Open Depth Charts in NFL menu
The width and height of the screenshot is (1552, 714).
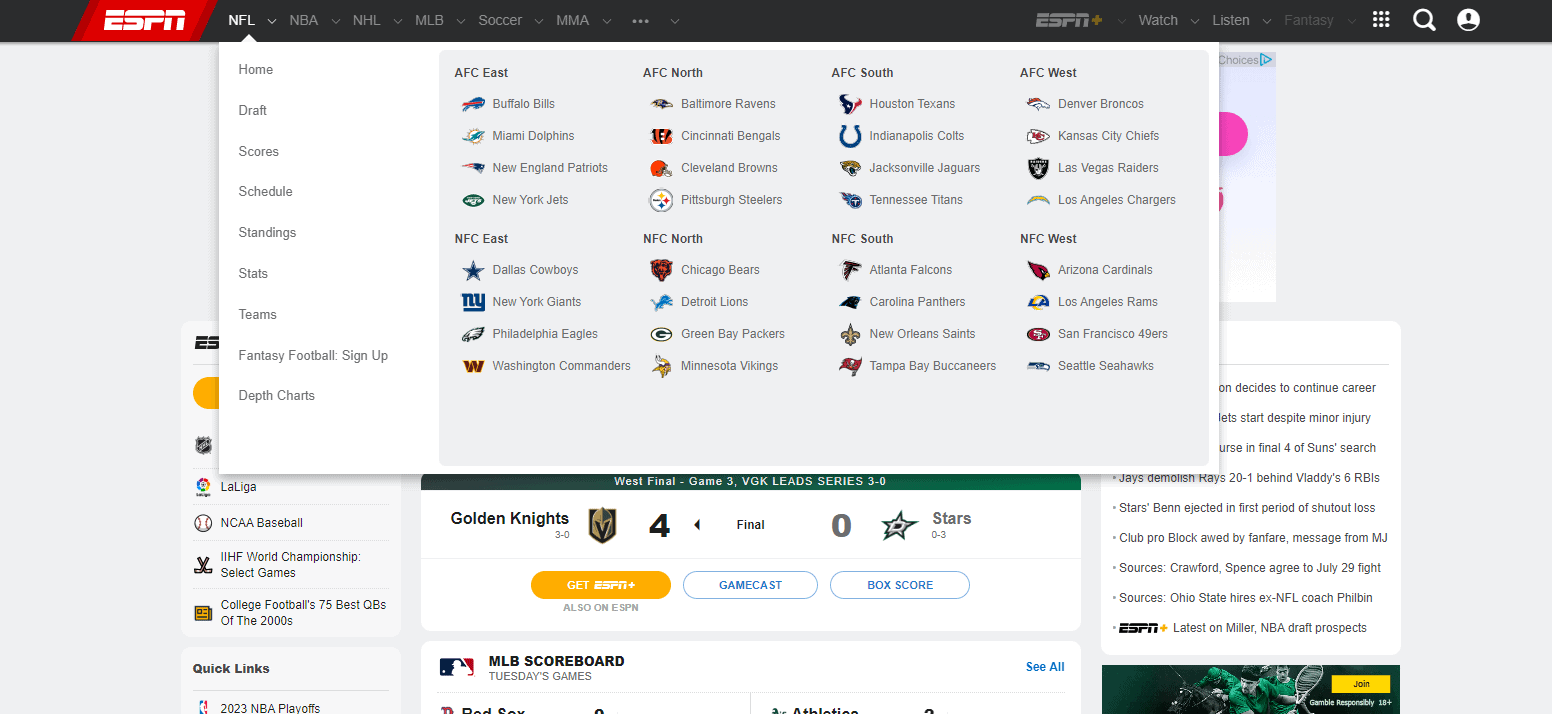277,395
